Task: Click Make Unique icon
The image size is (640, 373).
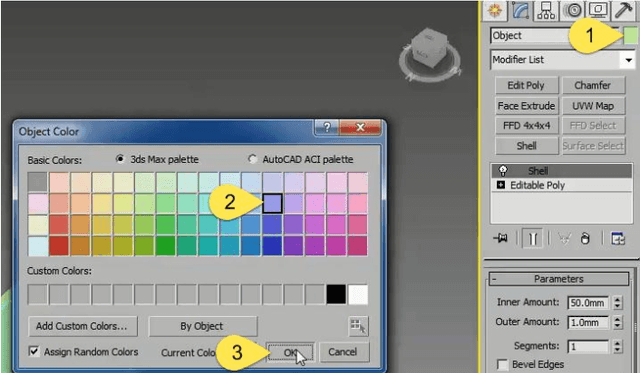Action: pos(564,238)
